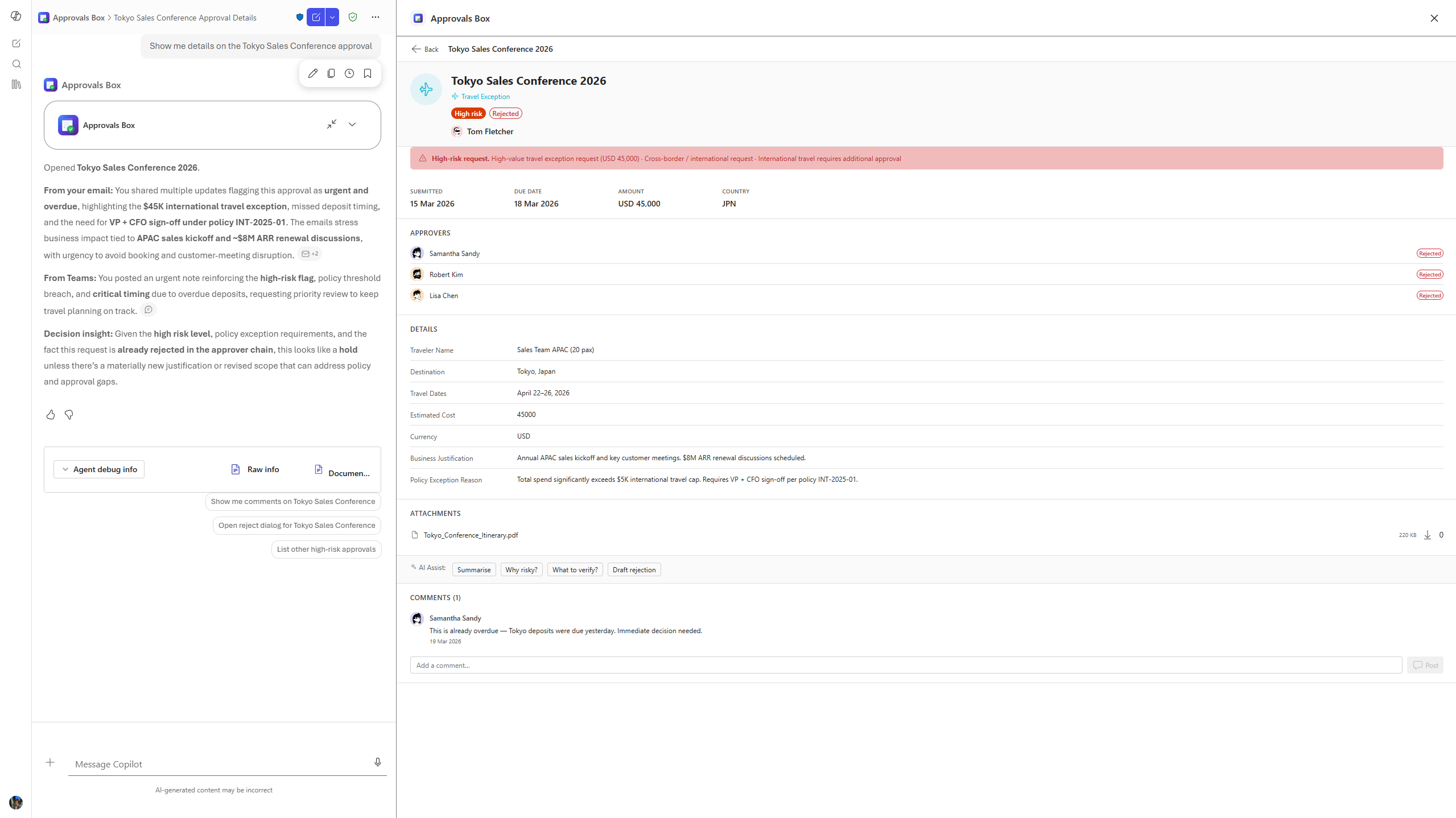
Task: Click Rejected badge for Lisa Chen
Action: coord(1430,295)
